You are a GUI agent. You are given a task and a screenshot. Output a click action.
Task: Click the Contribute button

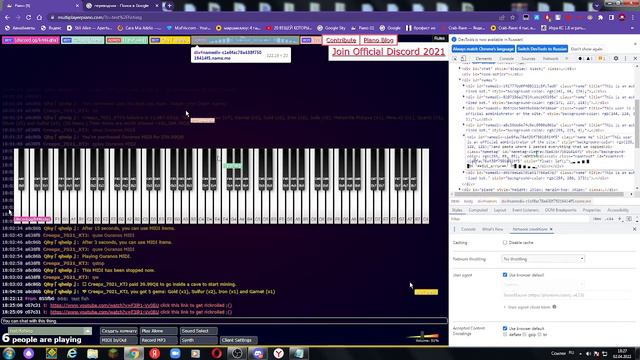click(341, 40)
